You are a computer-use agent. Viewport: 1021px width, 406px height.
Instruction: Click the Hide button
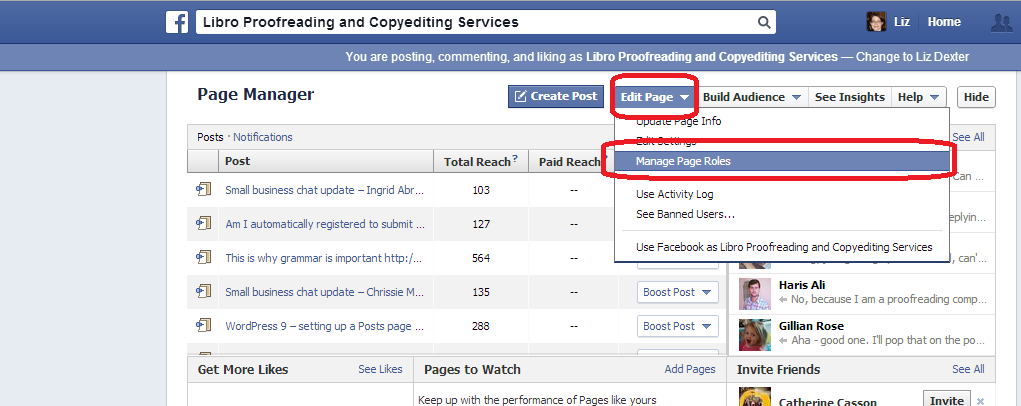tap(975, 97)
